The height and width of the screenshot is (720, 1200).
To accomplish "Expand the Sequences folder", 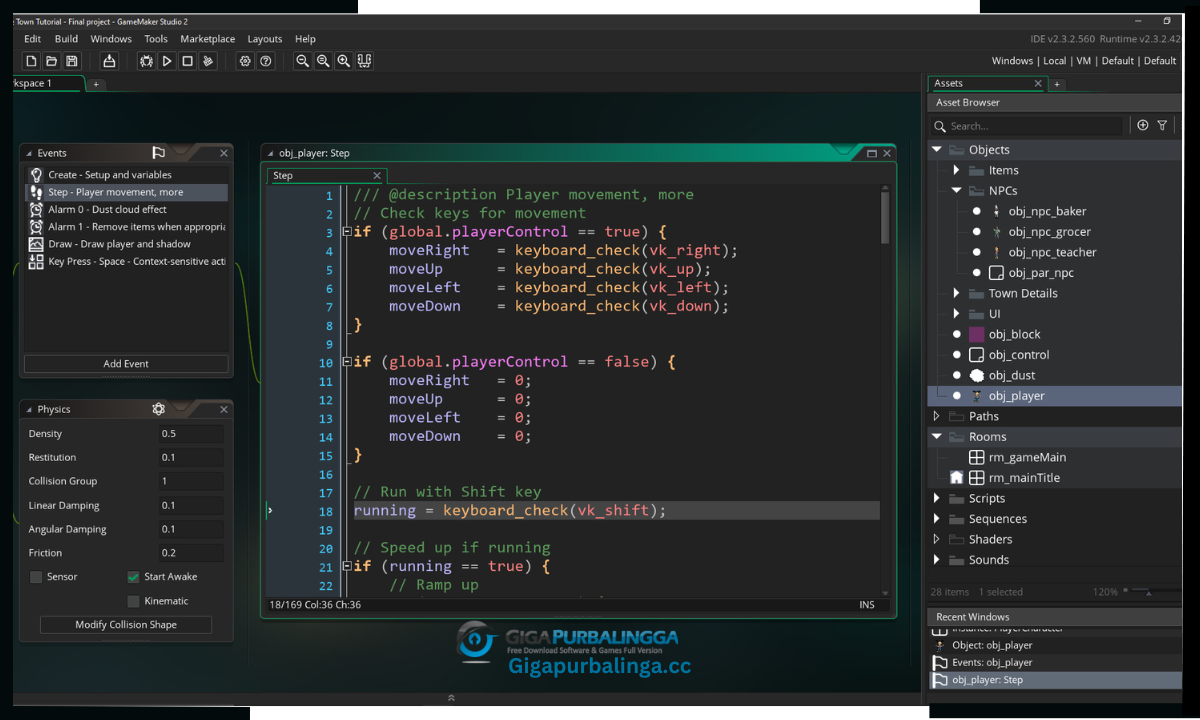I will (937, 519).
